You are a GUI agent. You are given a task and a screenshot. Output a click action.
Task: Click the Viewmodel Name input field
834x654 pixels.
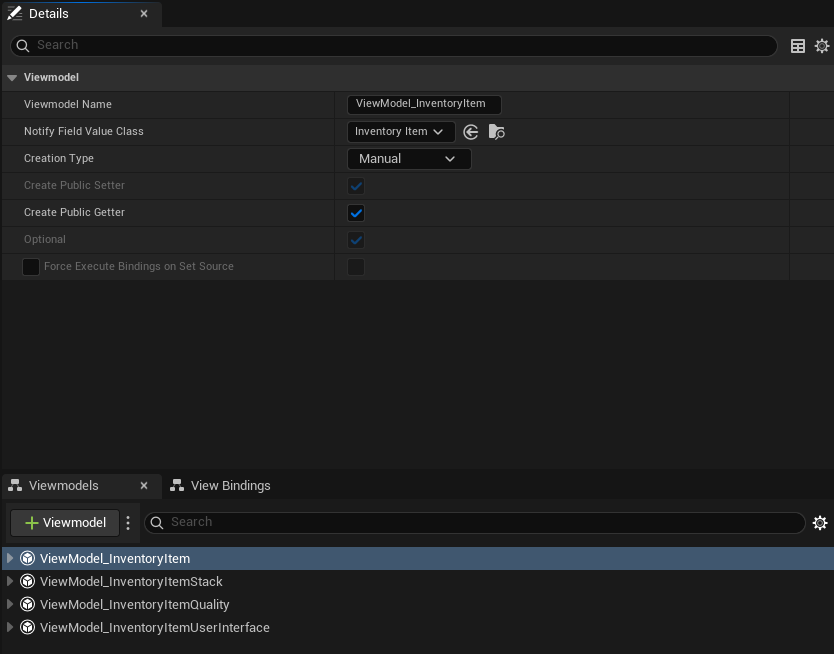(x=423, y=104)
